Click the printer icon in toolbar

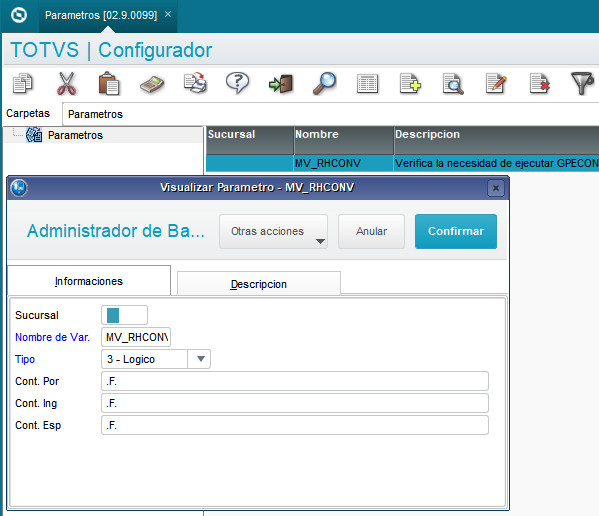click(x=195, y=83)
